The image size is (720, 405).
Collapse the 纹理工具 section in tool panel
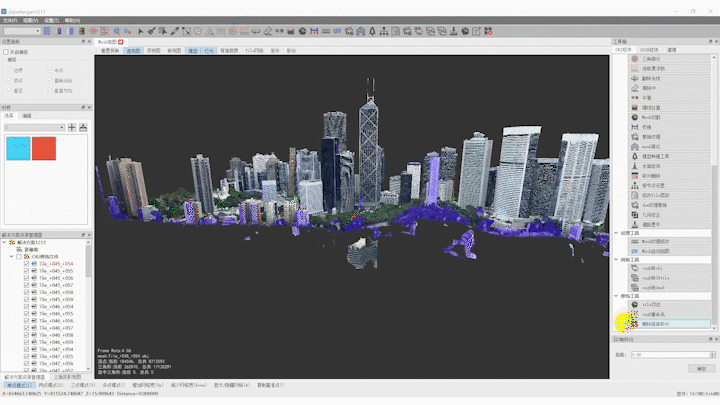pos(616,233)
